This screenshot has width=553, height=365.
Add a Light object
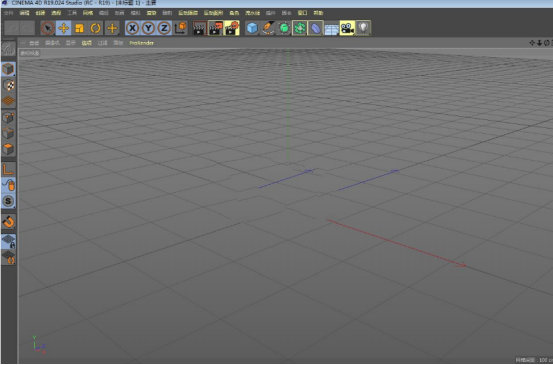[x=363, y=28]
